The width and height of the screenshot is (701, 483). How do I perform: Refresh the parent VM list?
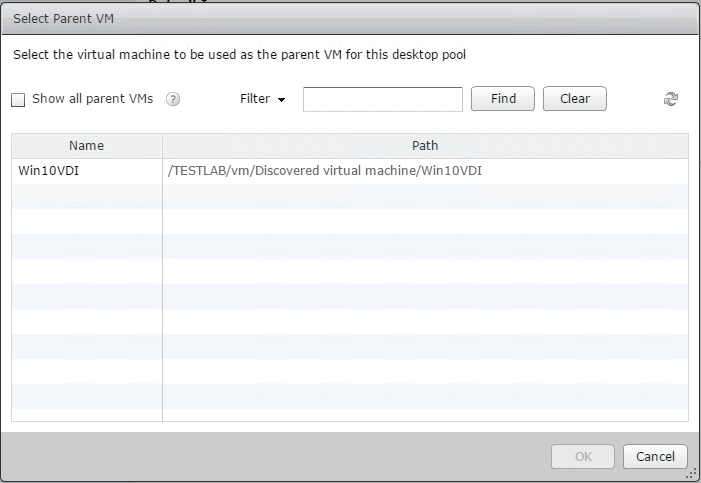coord(671,99)
